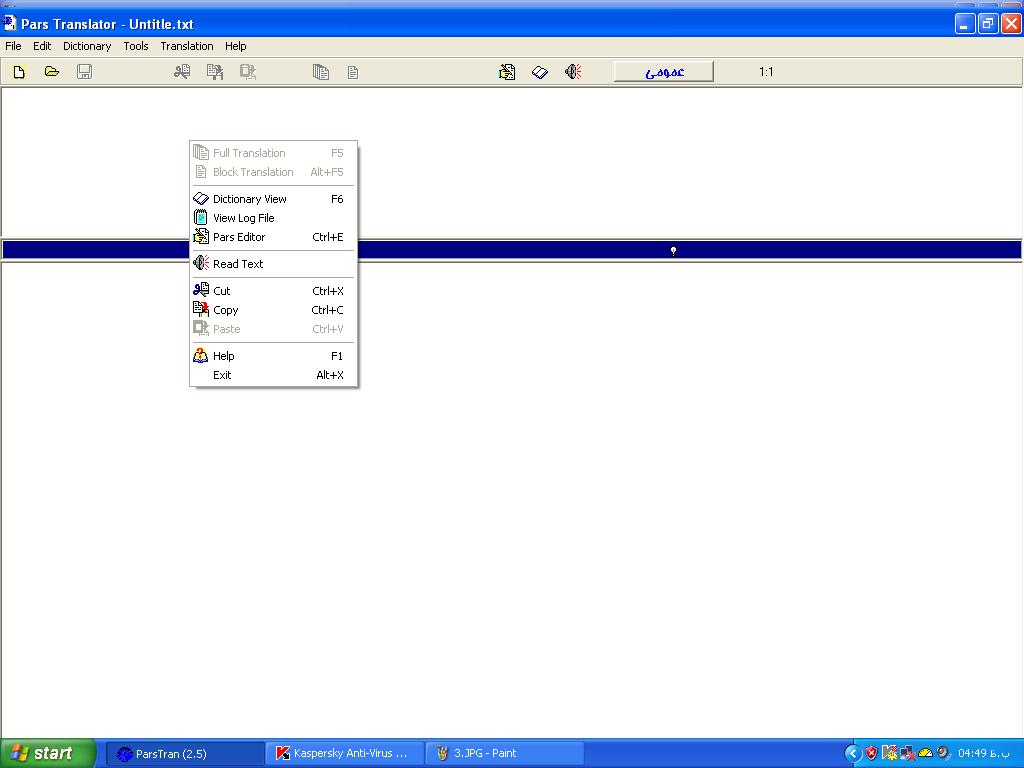Choose Pars Editor in context menu
The height and width of the screenshot is (768, 1024).
coord(273,237)
